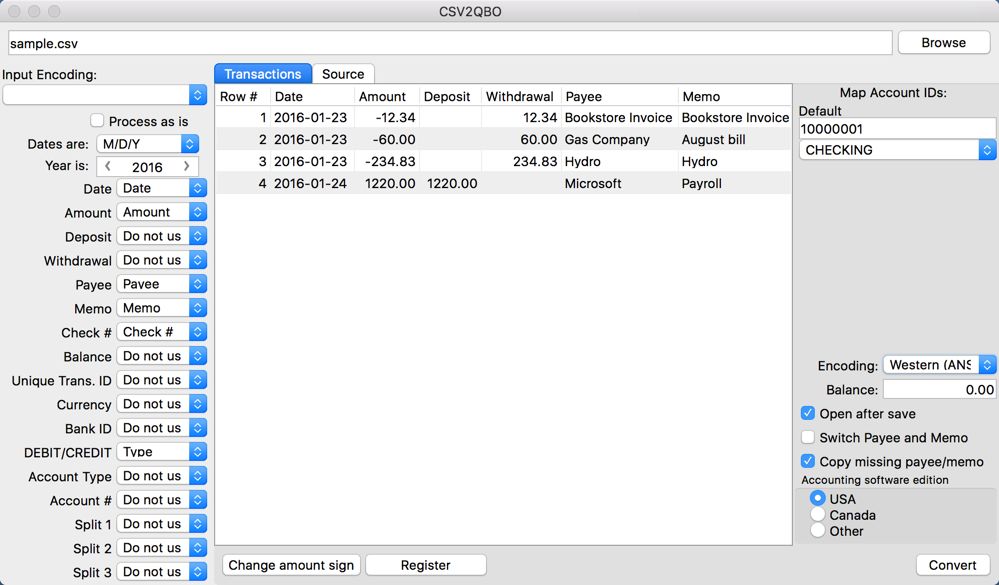Click the Amount column header in table
Image resolution: width=999 pixels, height=585 pixels.
(x=387, y=96)
